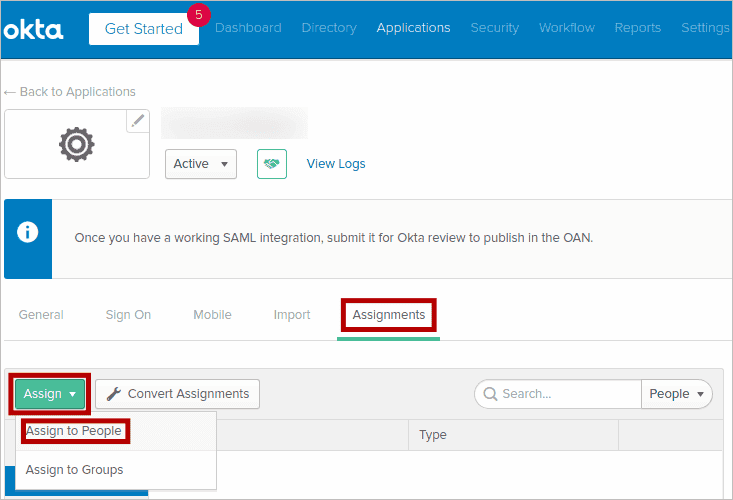The height and width of the screenshot is (500, 733).
Task: Click the pencil edit icon on app logo
Action: (138, 121)
